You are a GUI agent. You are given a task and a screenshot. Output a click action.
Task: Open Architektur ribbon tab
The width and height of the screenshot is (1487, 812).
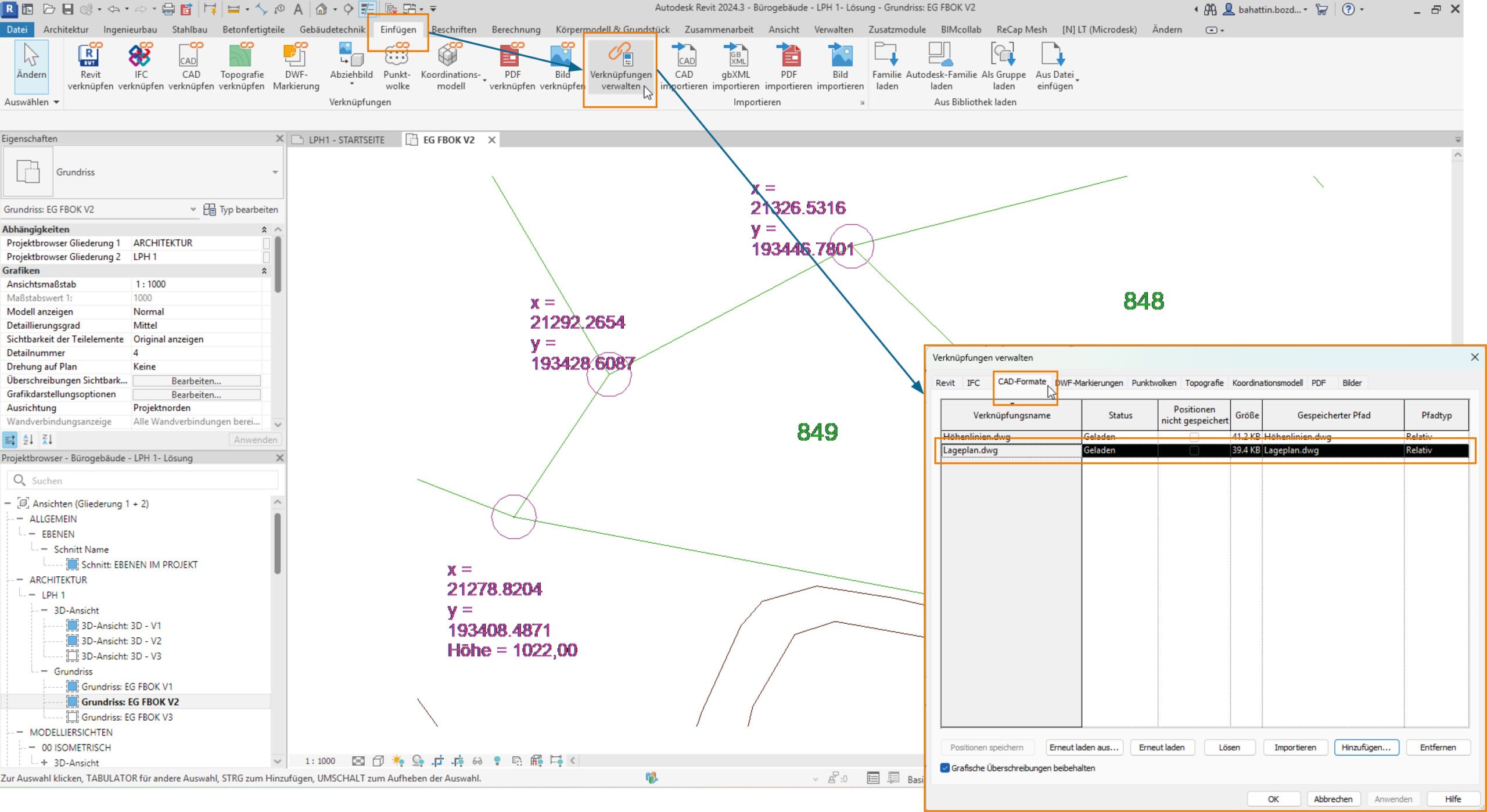click(x=66, y=30)
